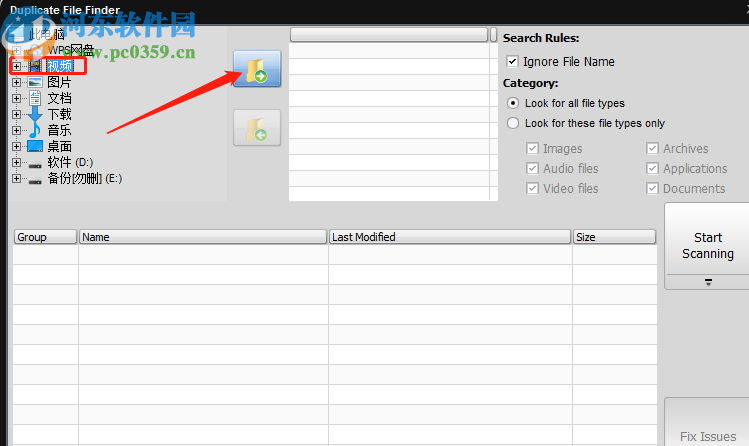Expand the 备份 (E:) drive node
This screenshot has height=446, width=749.
click(17, 179)
